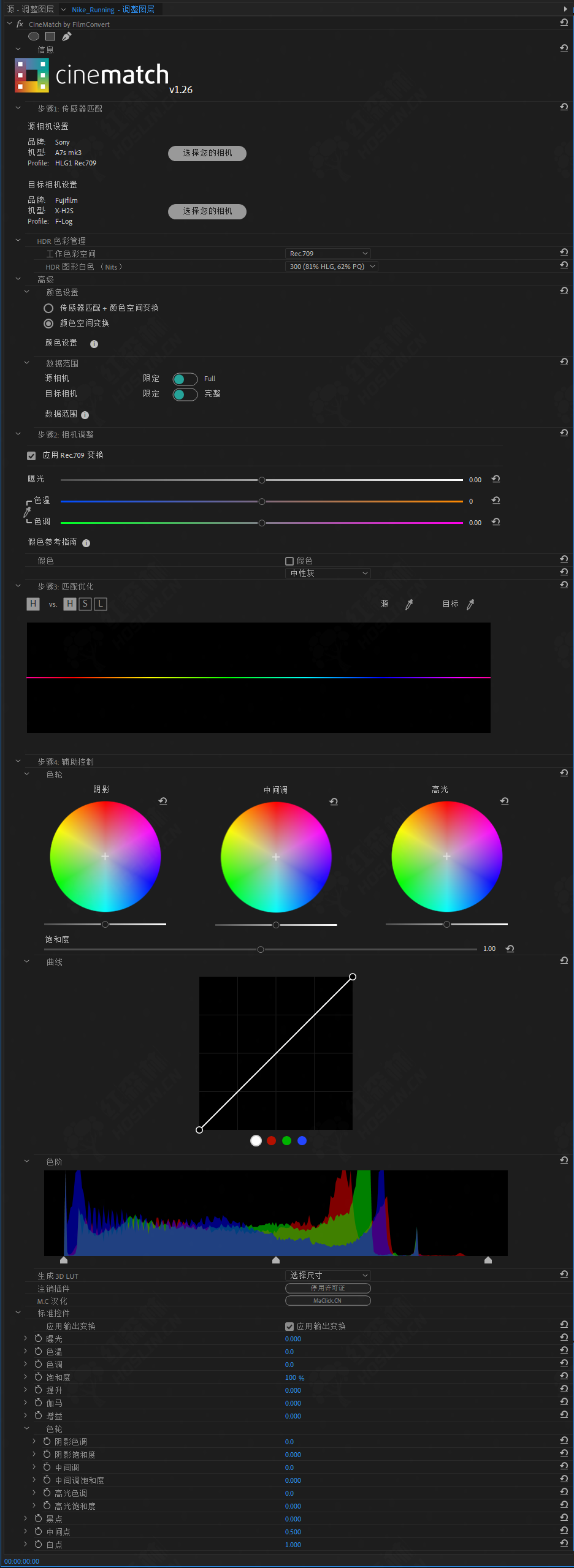Collapse 步骤1: 传感器匹配 section
The height and width of the screenshot is (1568, 574).
click(x=18, y=108)
